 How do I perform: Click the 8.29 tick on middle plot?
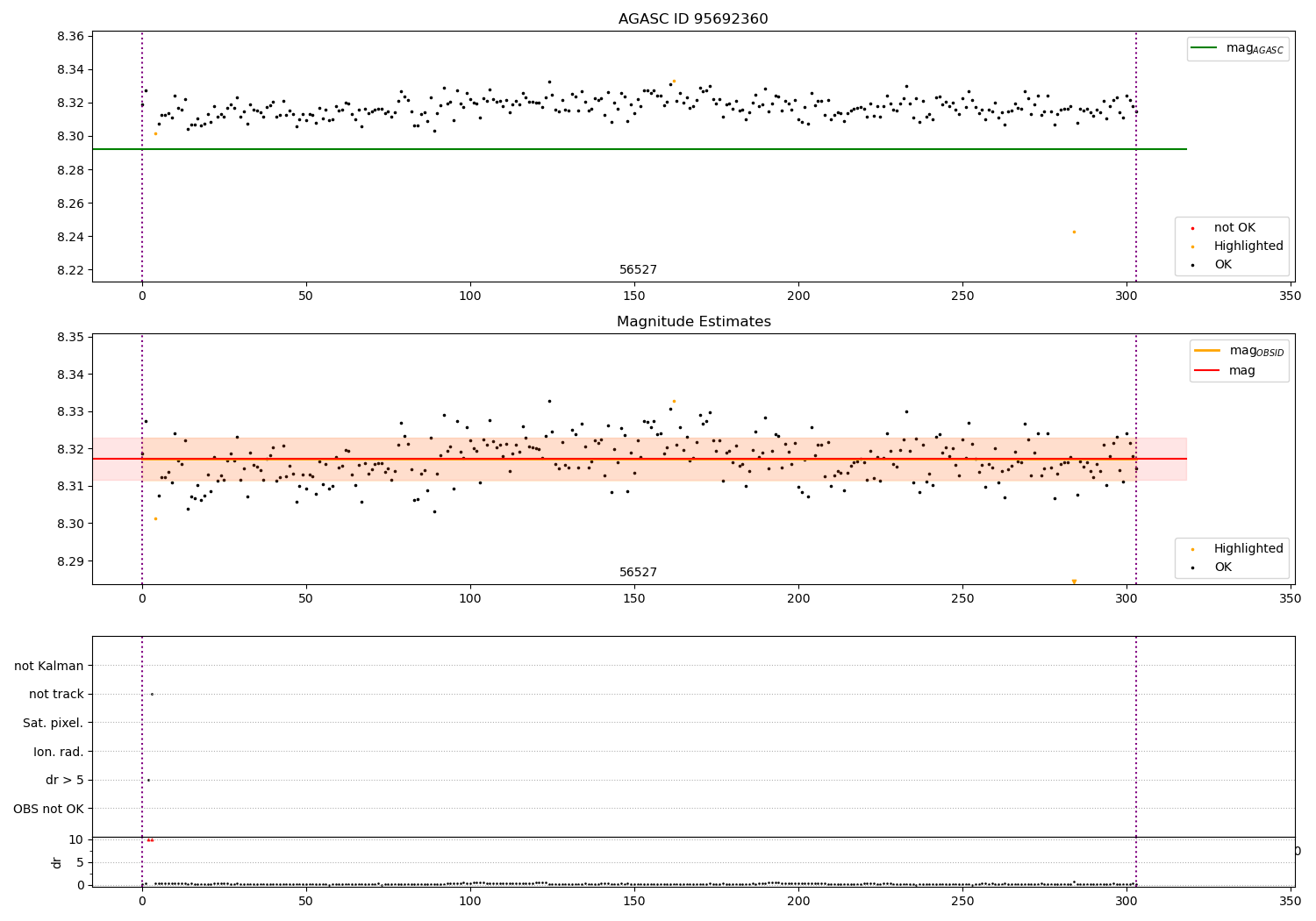coord(70,561)
